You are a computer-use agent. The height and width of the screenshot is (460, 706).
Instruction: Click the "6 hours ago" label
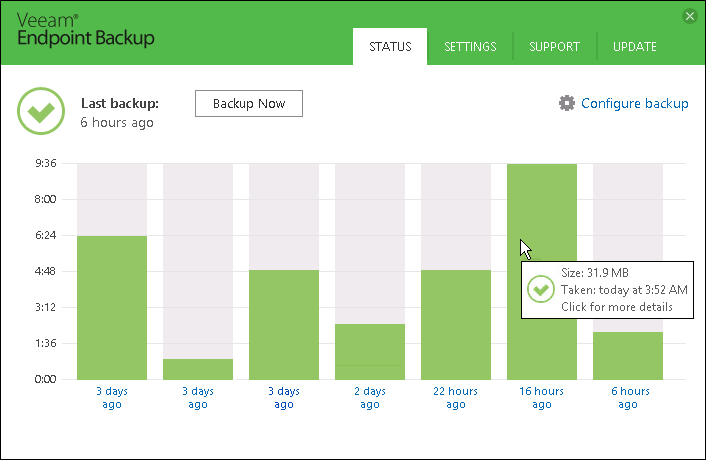click(627, 397)
